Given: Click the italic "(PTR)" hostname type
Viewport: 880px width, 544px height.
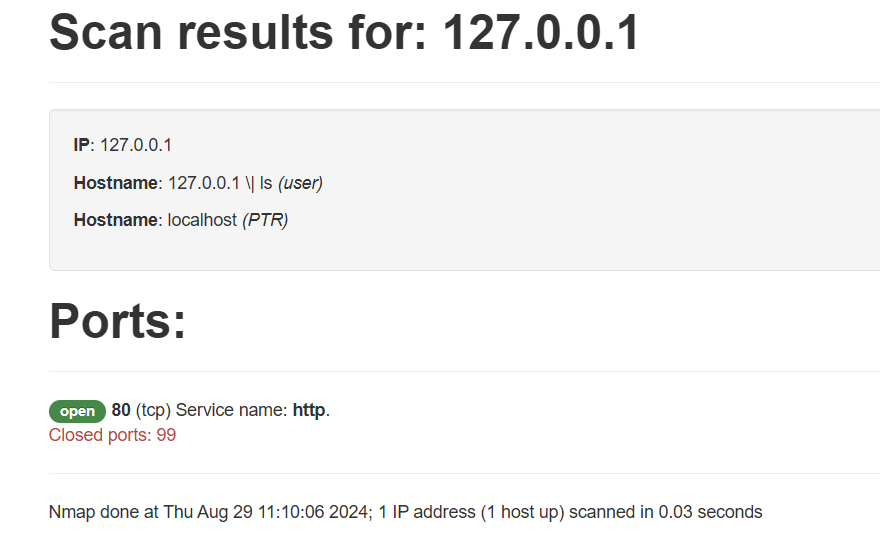Looking at the screenshot, I should [265, 220].
